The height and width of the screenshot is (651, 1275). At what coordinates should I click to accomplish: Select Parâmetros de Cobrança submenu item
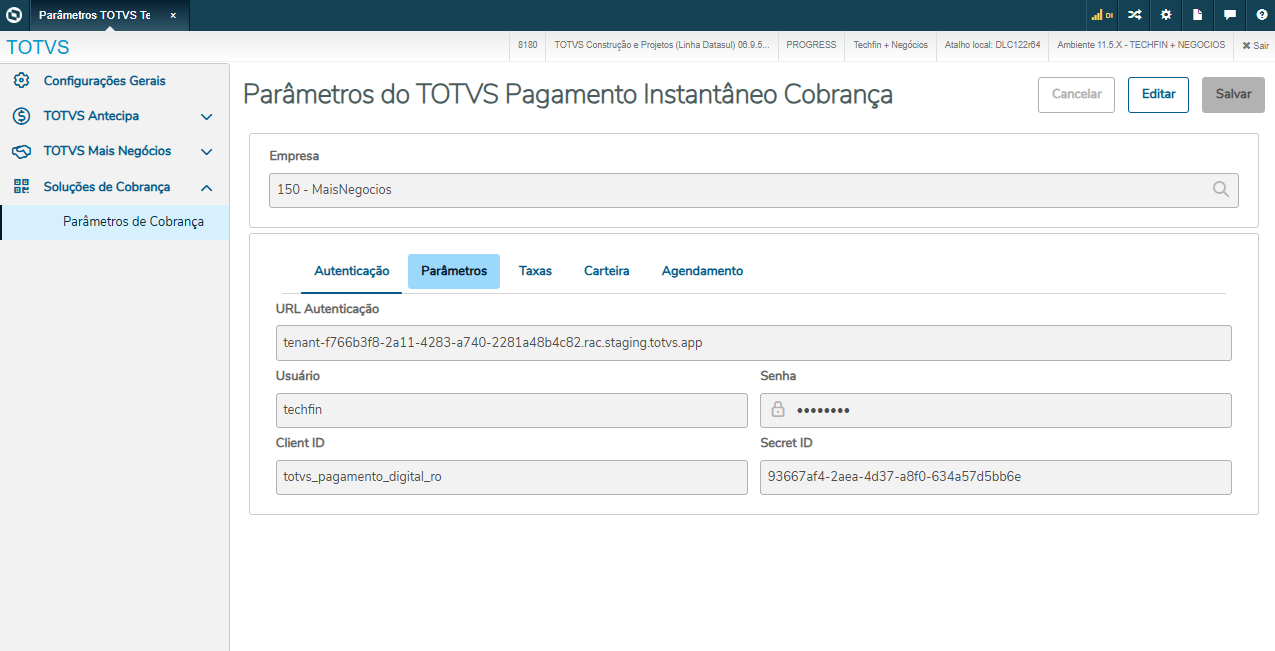coord(115,222)
